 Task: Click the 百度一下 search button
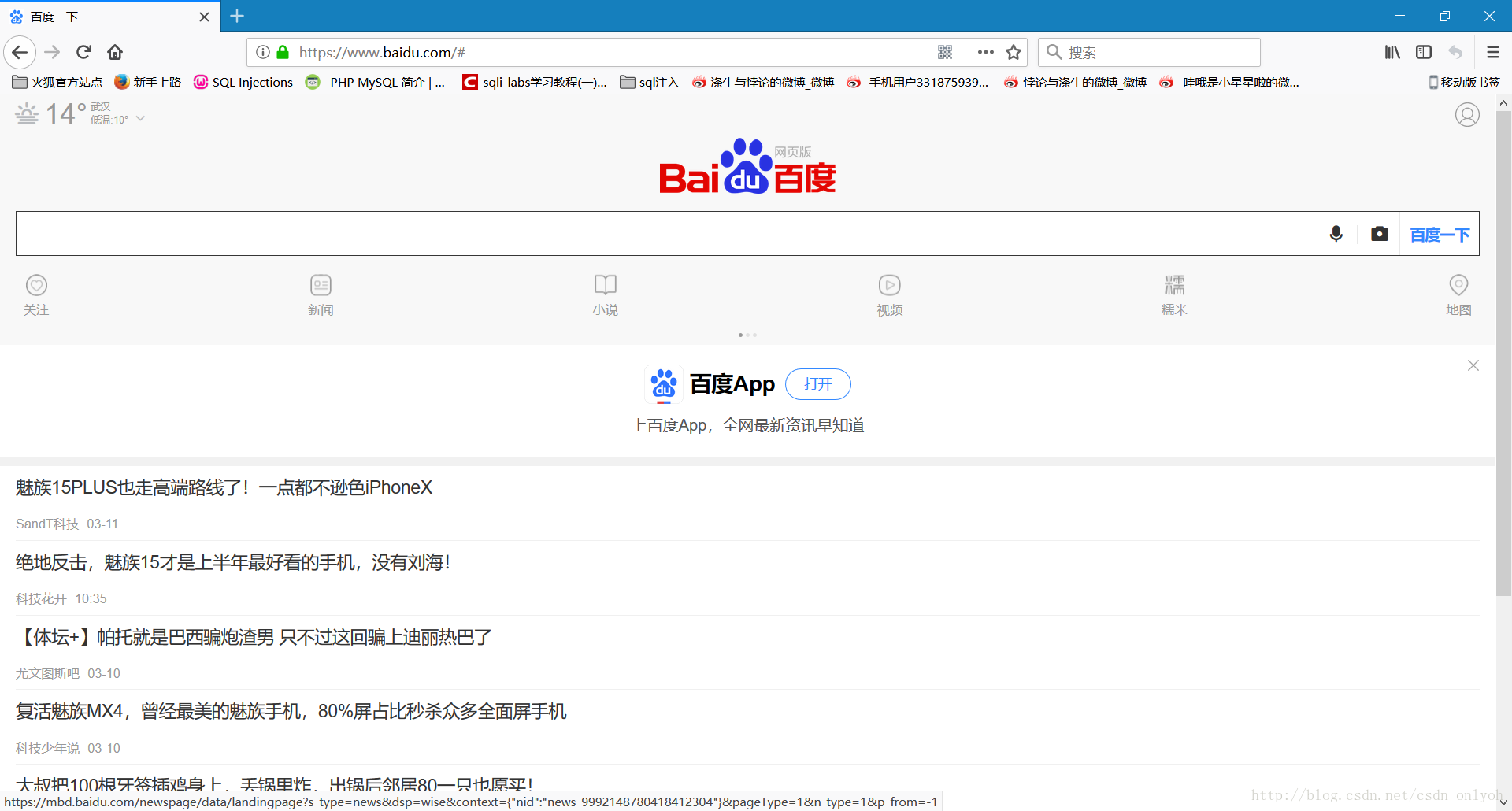pyautogui.click(x=1440, y=234)
